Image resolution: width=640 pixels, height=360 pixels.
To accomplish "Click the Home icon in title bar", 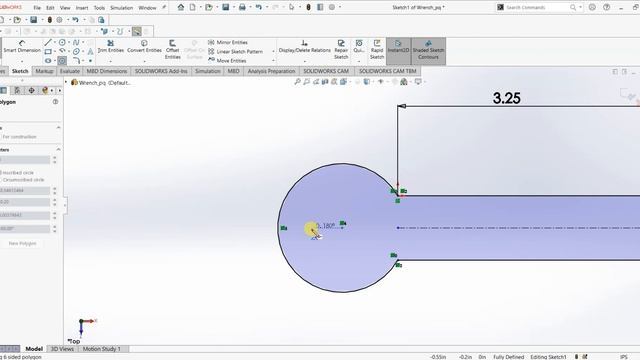I will point(181,7).
